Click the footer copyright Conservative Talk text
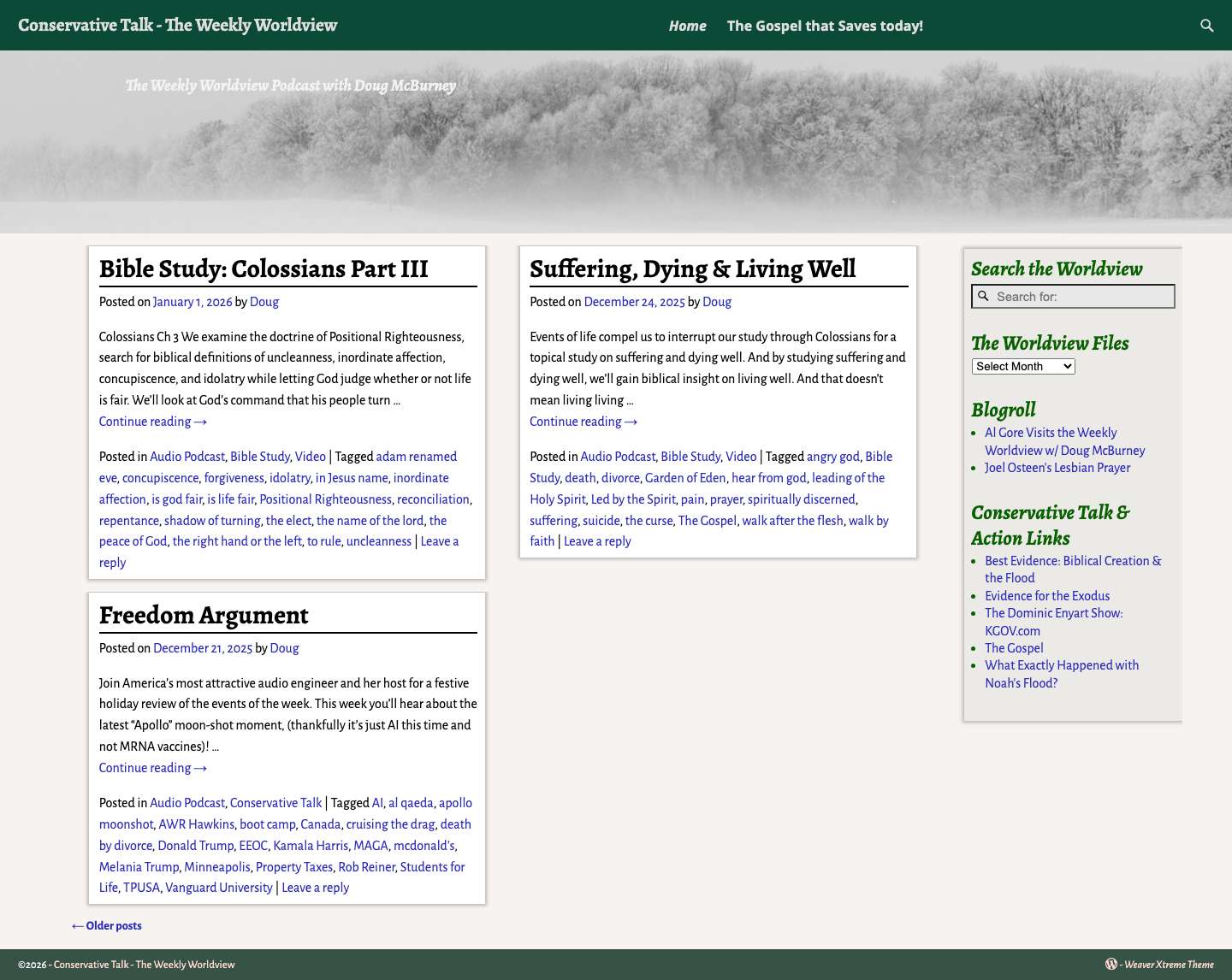This screenshot has width=1232, height=980. tap(144, 965)
